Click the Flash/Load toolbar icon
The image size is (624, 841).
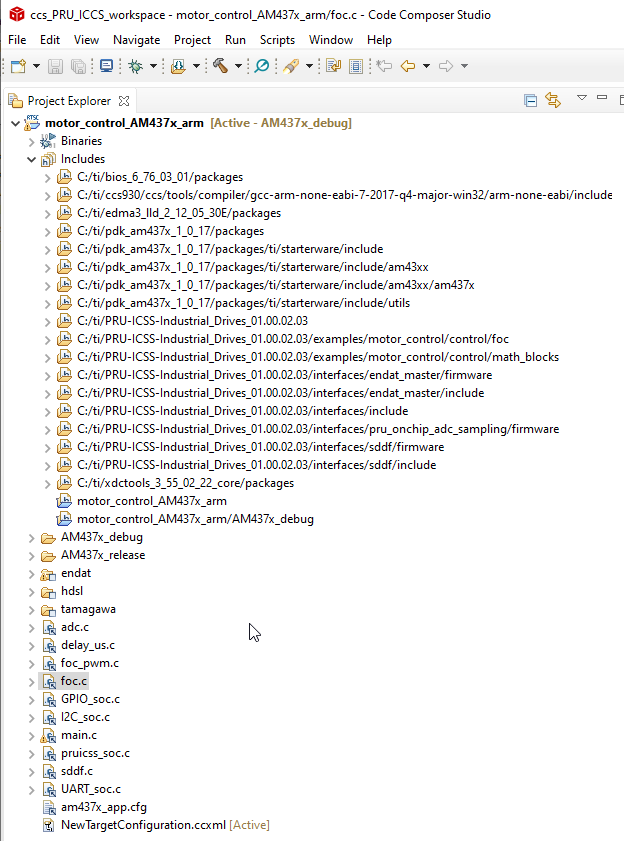coord(178,66)
